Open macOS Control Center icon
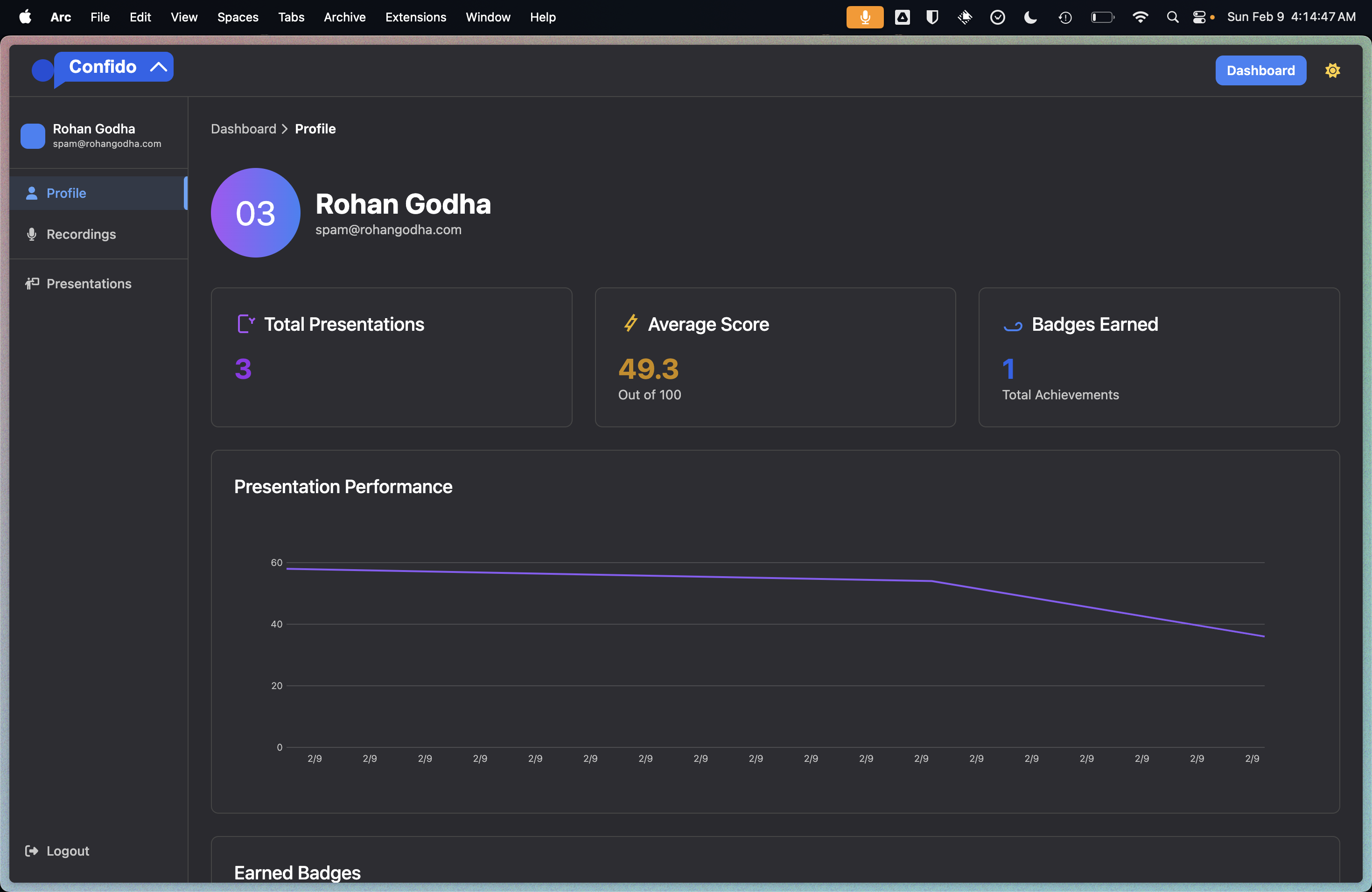Image resolution: width=1372 pixels, height=892 pixels. coord(1199,17)
